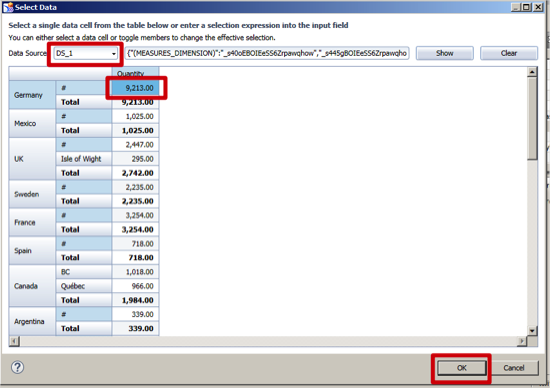550x389 pixels.
Task: Select France # cell 3,254.00
Action: click(135, 215)
